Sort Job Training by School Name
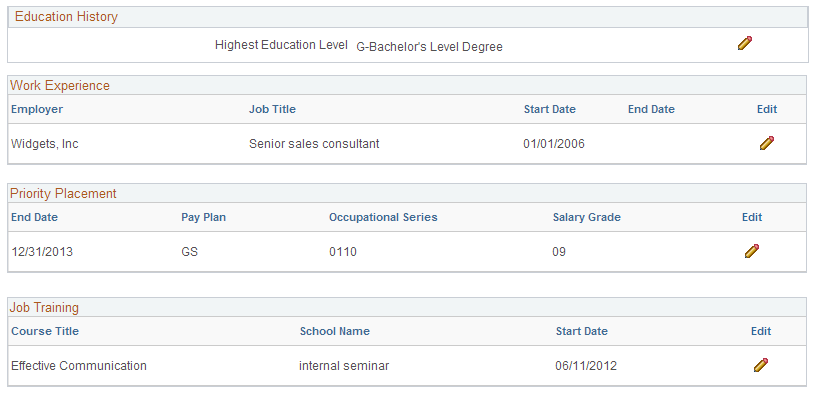The image size is (819, 395). point(335,331)
